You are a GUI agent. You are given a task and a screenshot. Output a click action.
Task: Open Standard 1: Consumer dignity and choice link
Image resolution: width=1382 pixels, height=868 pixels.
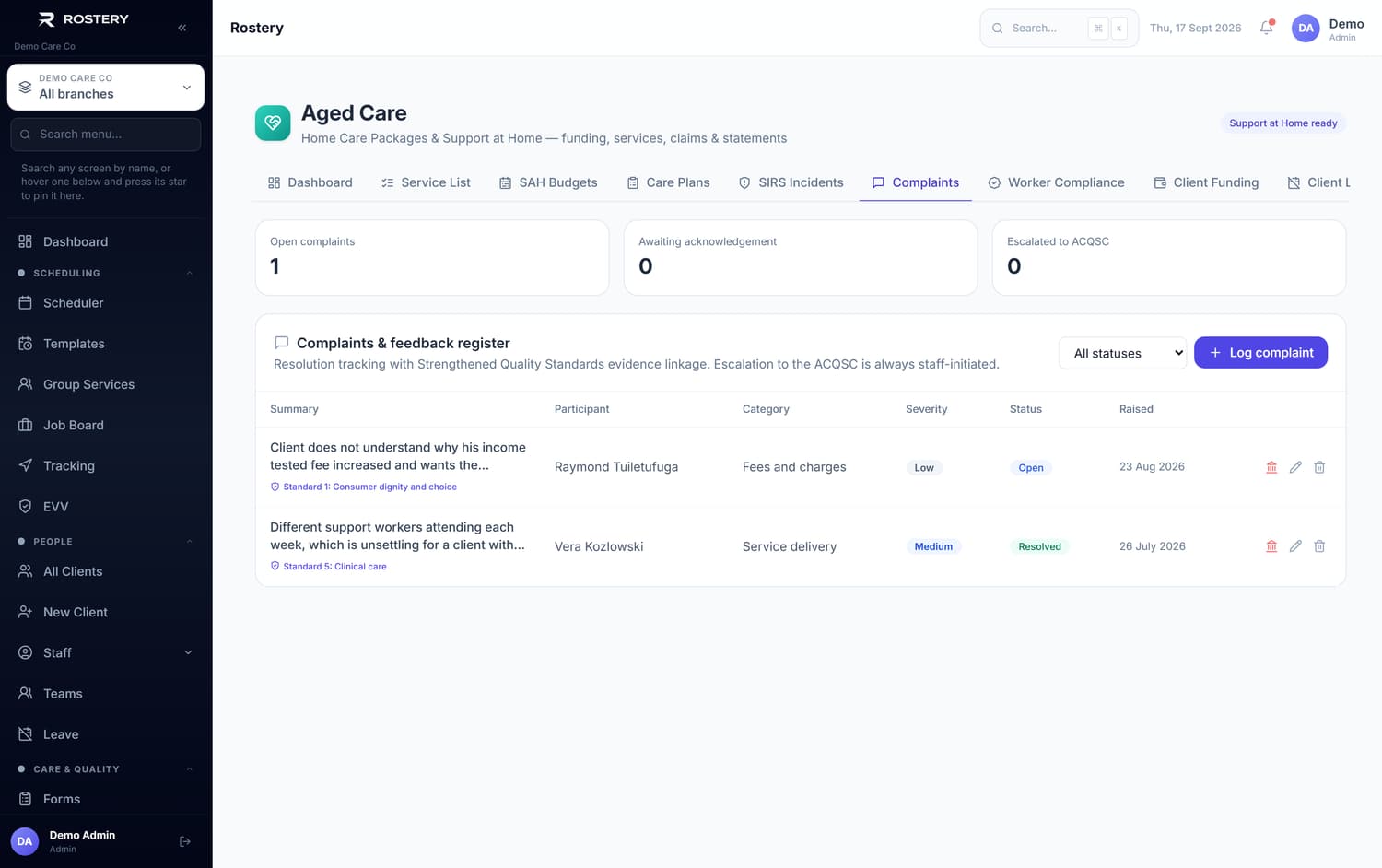[x=363, y=487]
